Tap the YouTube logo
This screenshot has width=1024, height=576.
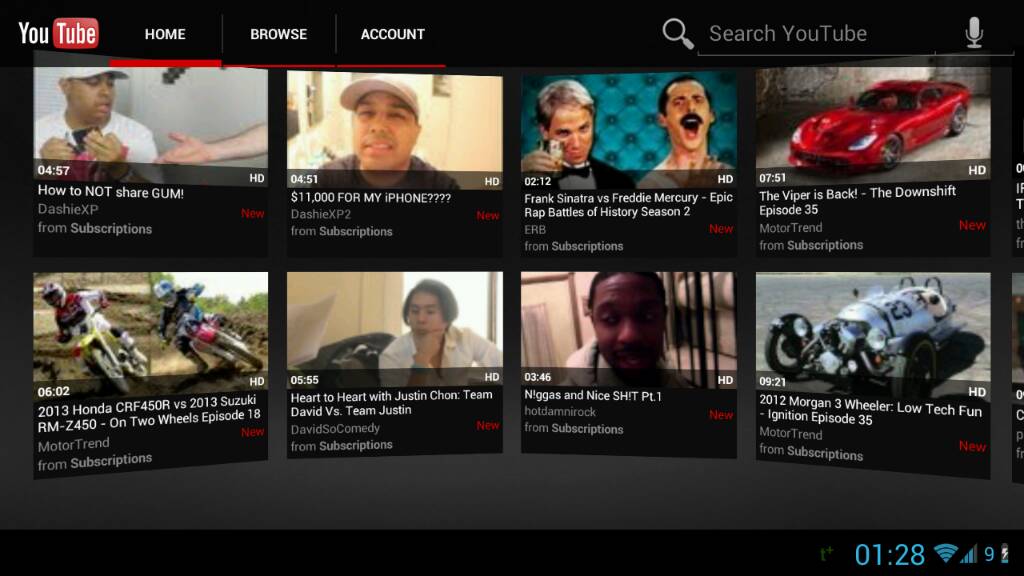pyautogui.click(x=58, y=33)
